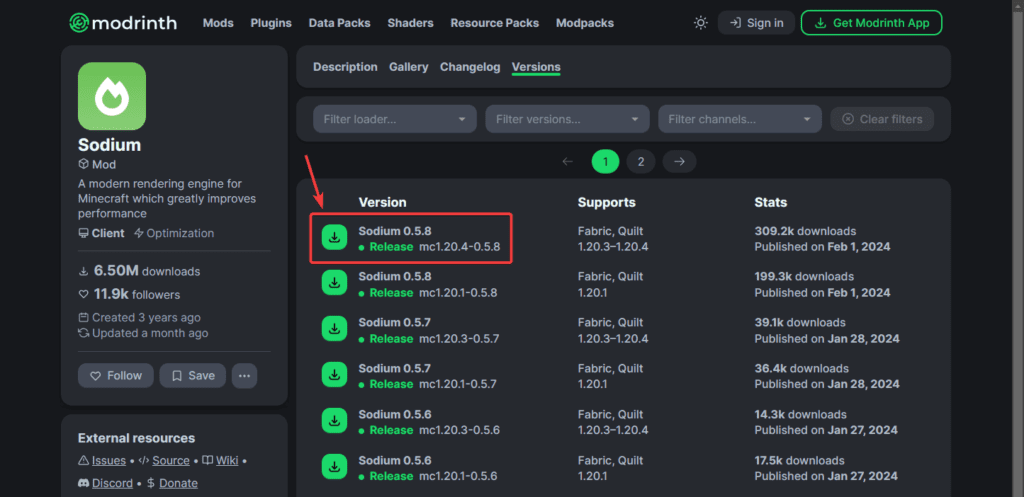The image size is (1024, 497).
Task: Go to page 2 of versions
Action: [x=640, y=161]
